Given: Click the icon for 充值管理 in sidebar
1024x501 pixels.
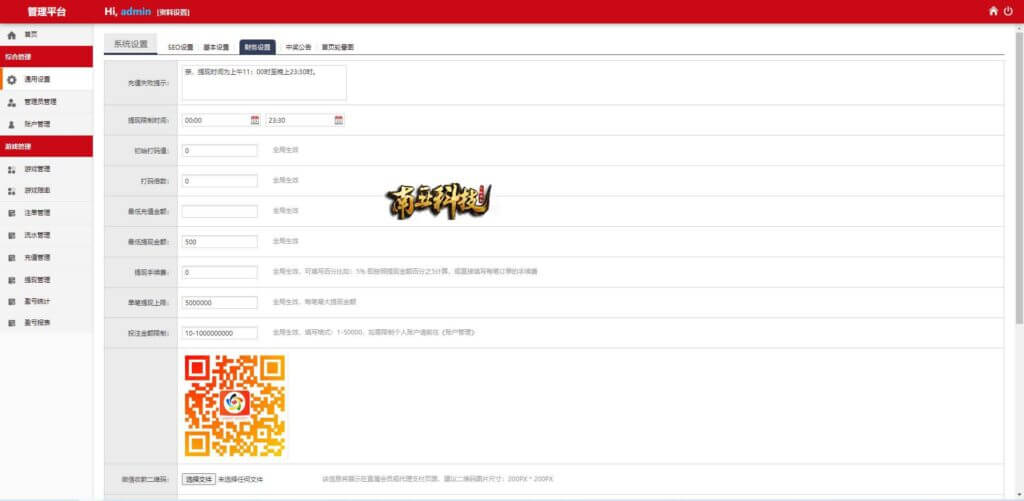Looking at the screenshot, I should (x=11, y=257).
